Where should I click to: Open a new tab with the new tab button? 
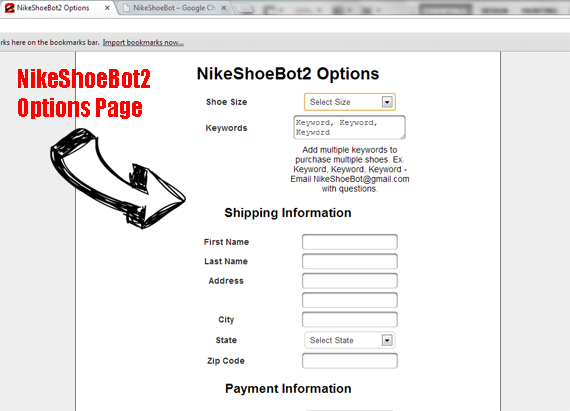tap(244, 8)
